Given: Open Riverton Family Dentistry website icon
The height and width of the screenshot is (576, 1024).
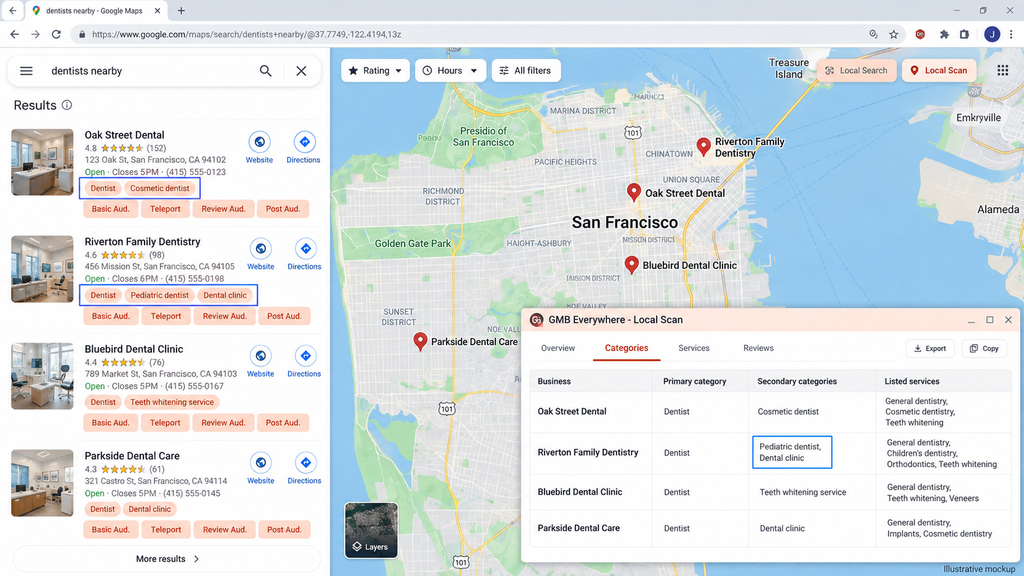Looking at the screenshot, I should click(x=261, y=249).
